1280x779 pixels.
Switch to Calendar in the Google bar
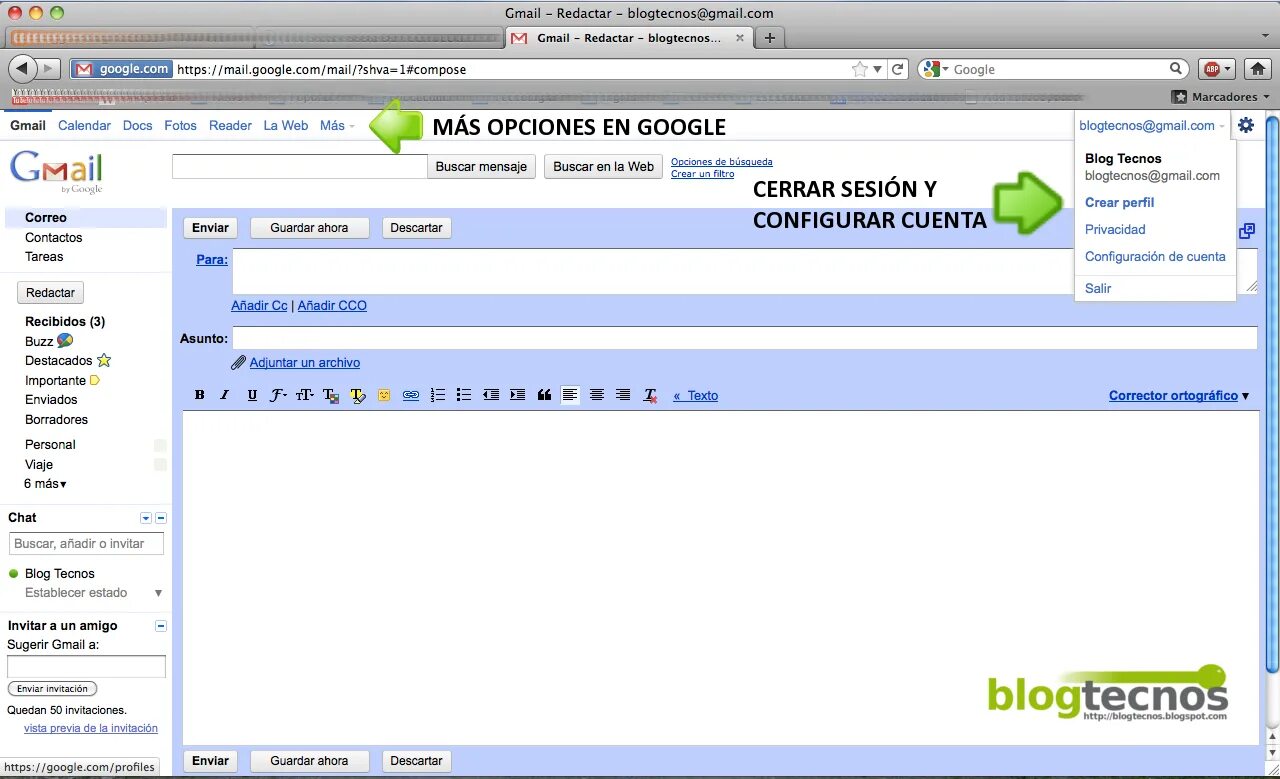click(x=84, y=125)
